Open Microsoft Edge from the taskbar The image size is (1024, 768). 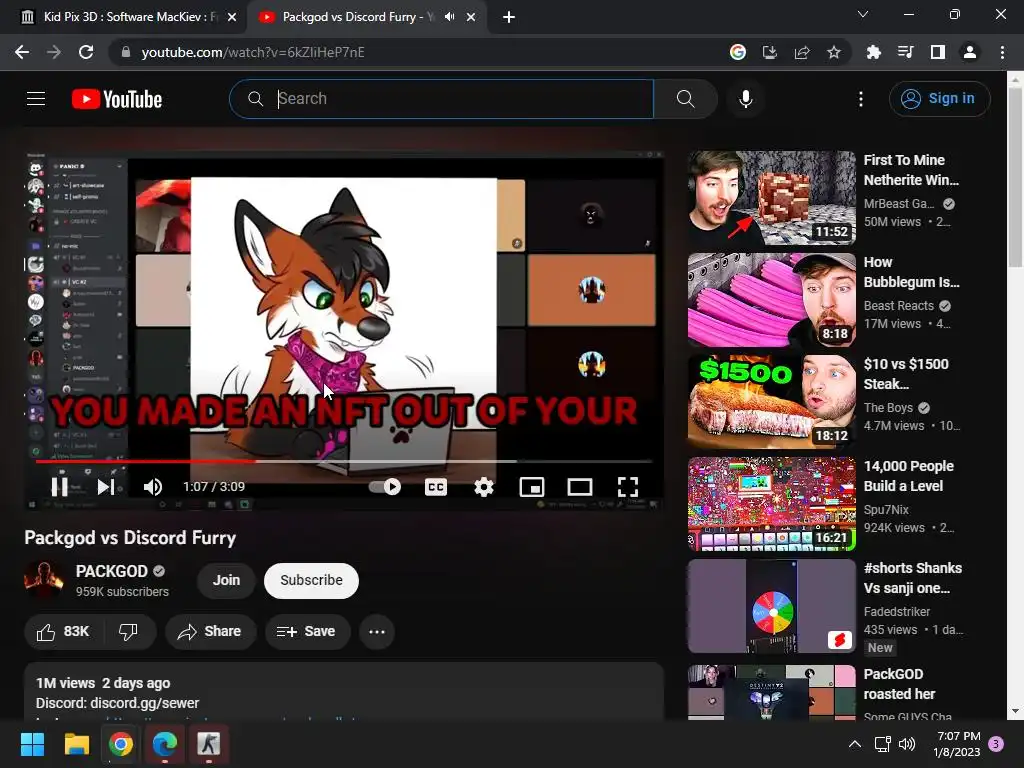tap(165, 744)
